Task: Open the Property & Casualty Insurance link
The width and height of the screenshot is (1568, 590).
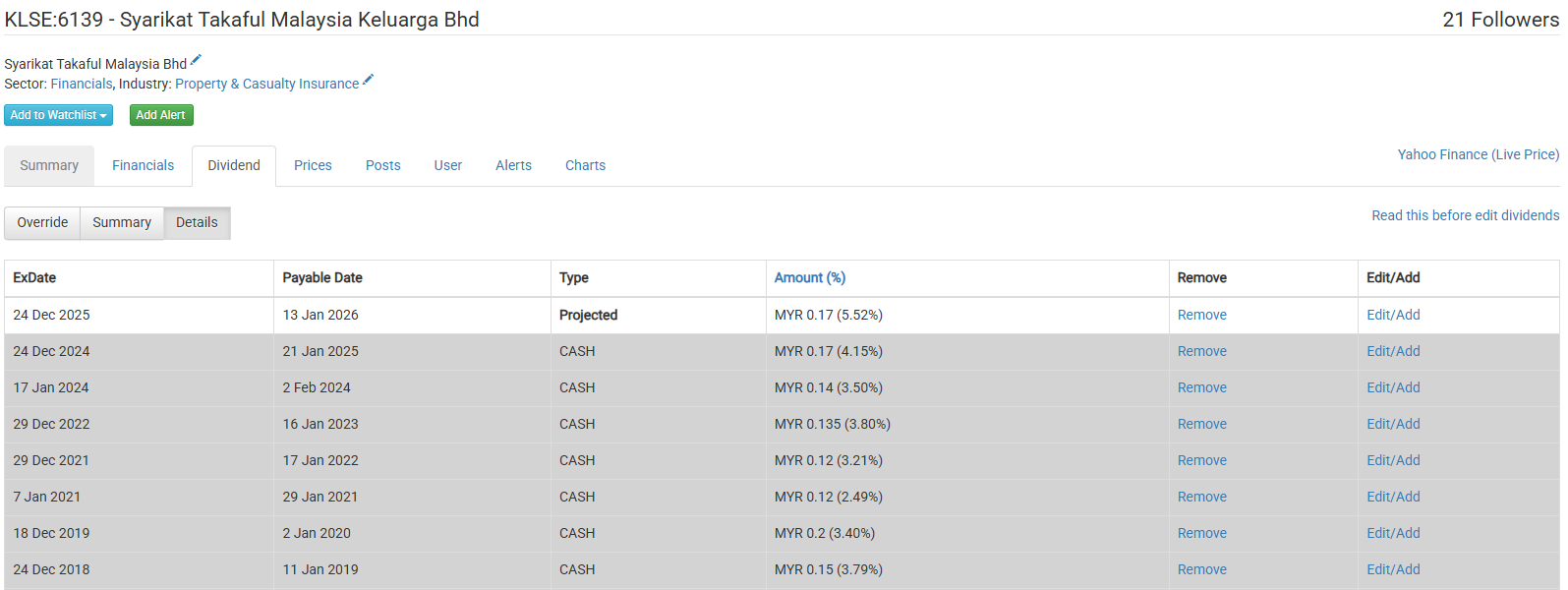Action: coord(266,84)
